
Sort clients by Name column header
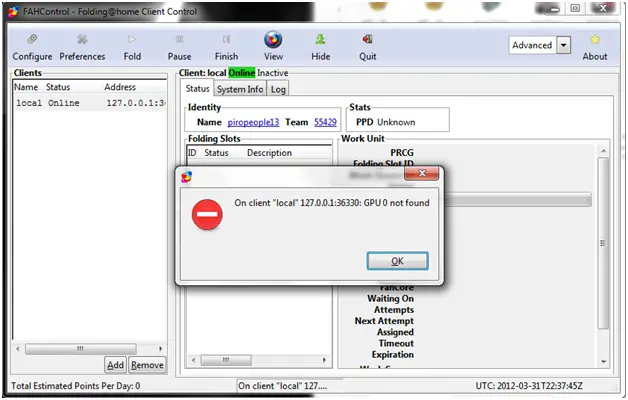coord(26,87)
